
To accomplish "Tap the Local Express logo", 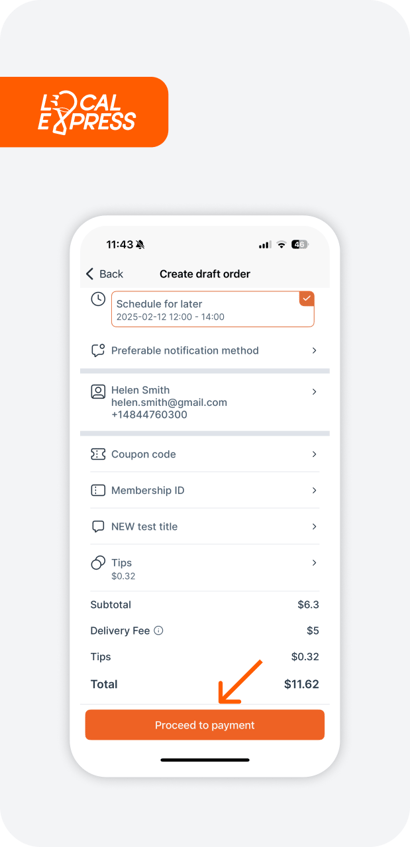I will pyautogui.click(x=86, y=112).
